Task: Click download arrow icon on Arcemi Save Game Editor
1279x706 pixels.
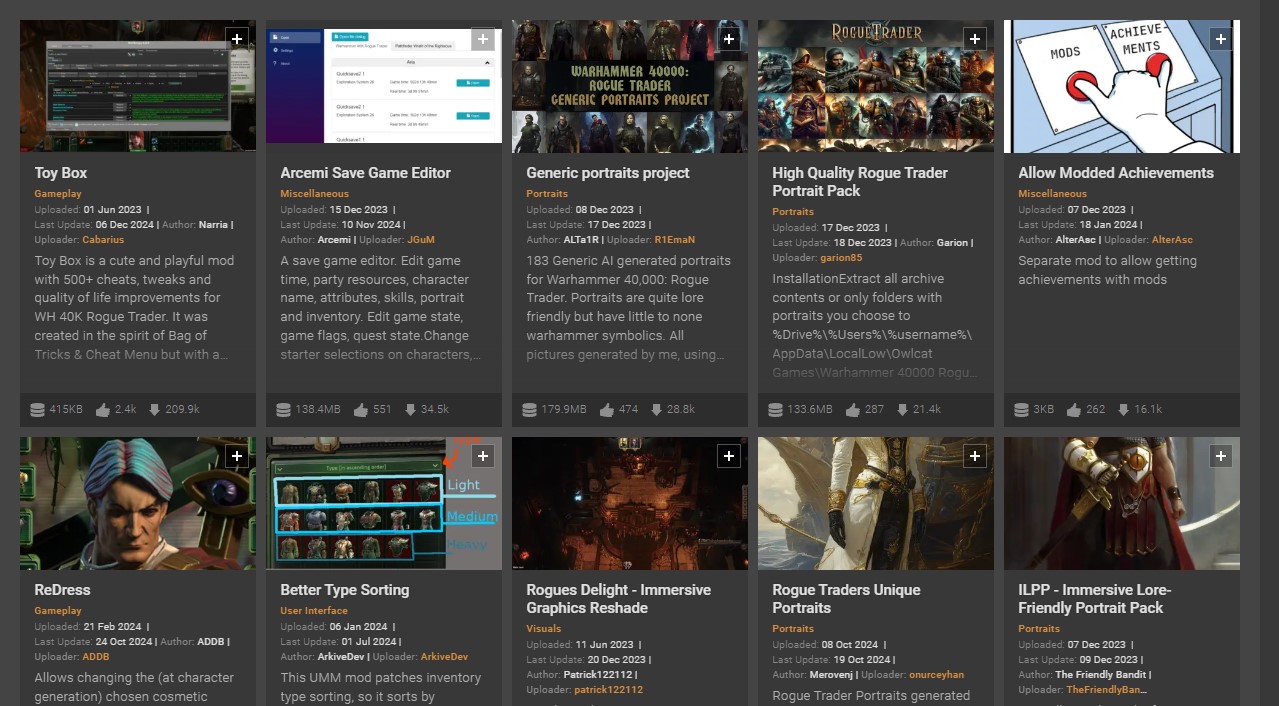Action: 409,410
